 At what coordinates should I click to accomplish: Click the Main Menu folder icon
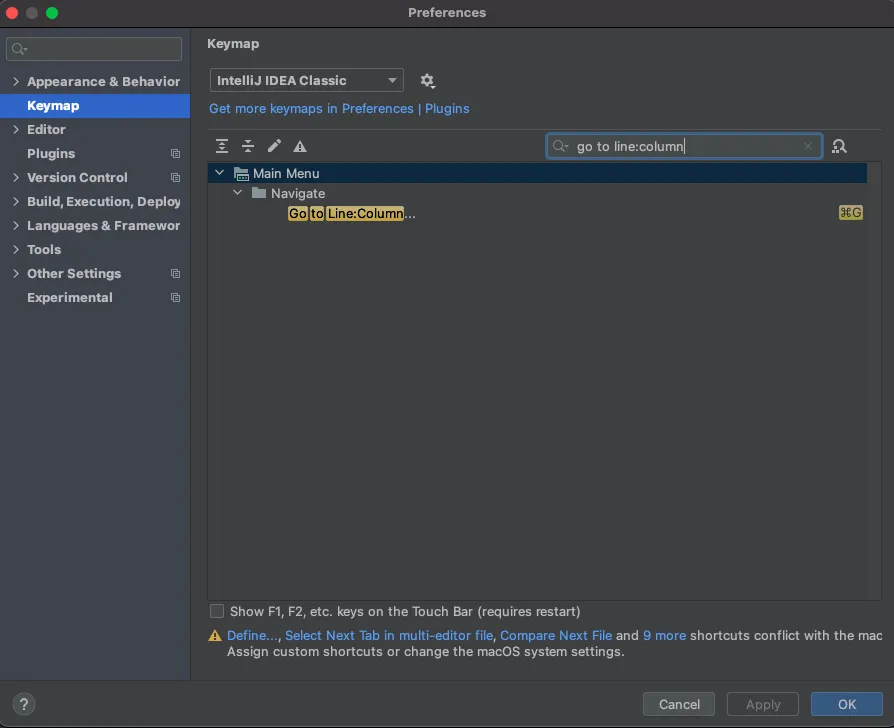coord(241,173)
